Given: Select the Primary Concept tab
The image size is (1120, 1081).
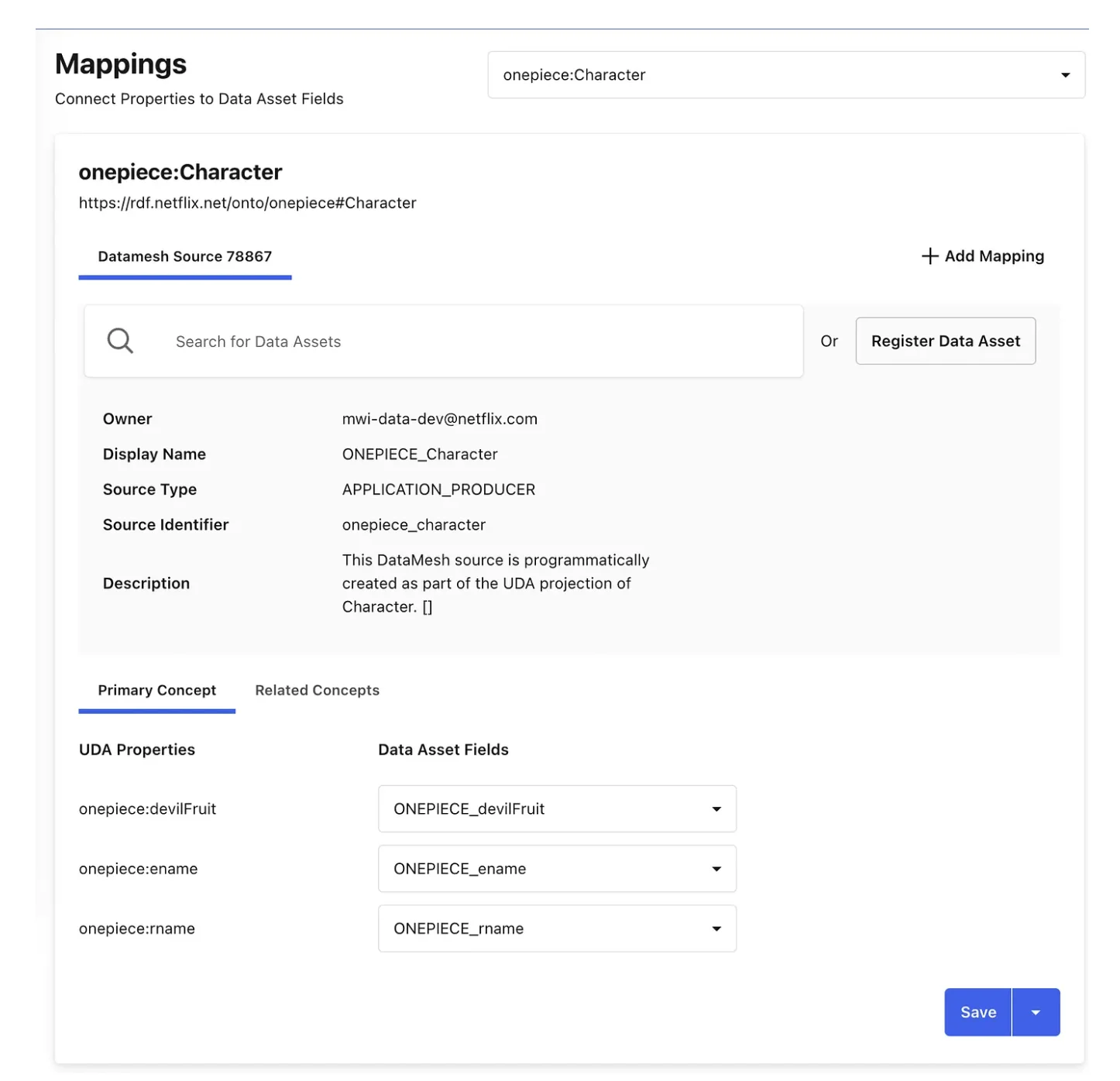Looking at the screenshot, I should click(x=156, y=690).
